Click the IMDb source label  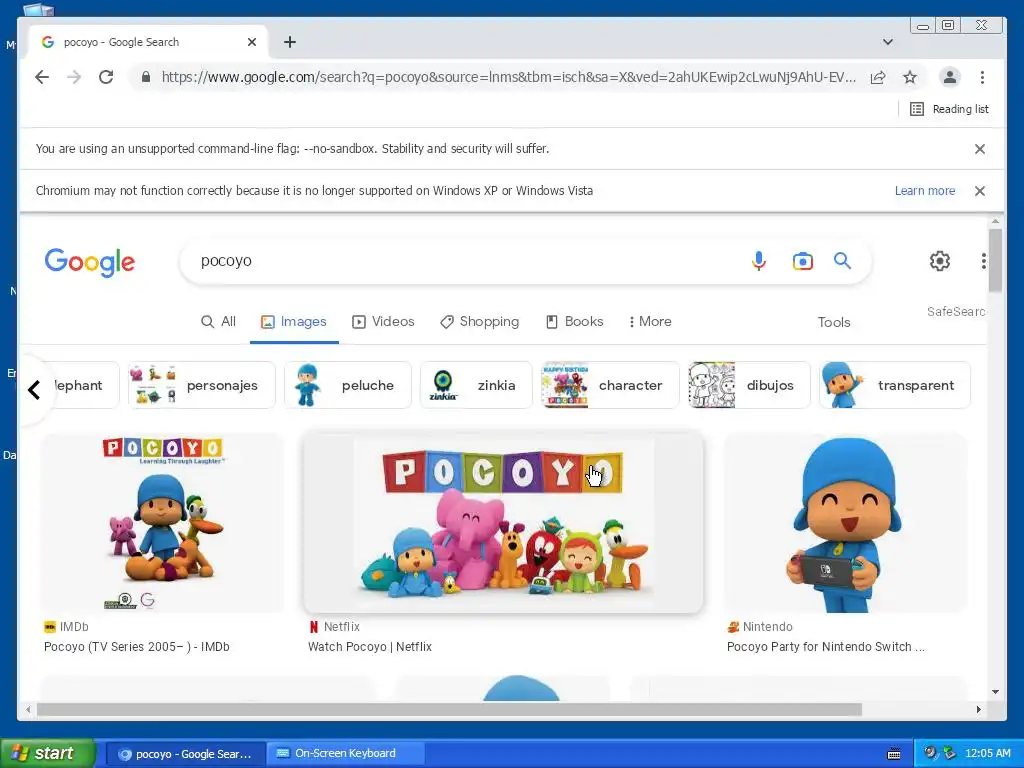coord(66,626)
